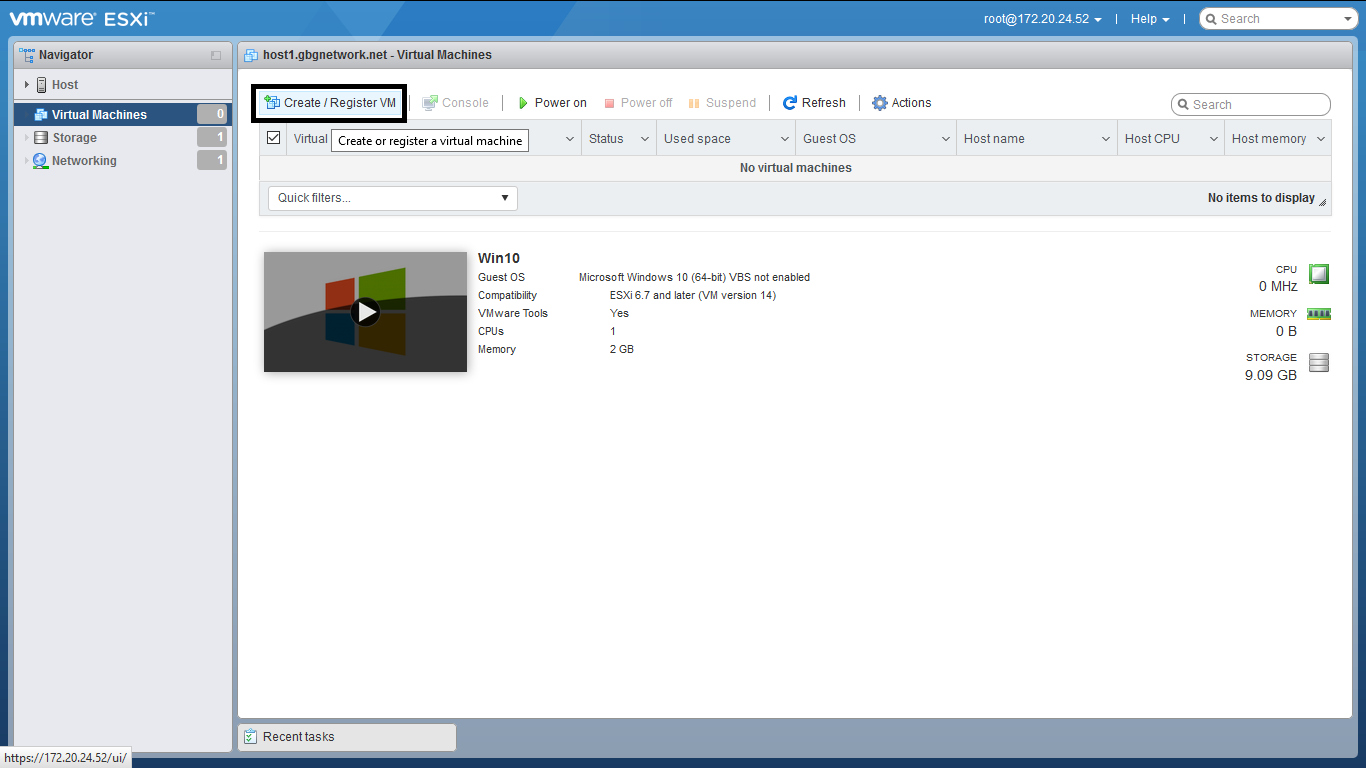Click the Create / Register VM icon
Viewport: 1366px width, 768px height.
pyautogui.click(x=271, y=102)
